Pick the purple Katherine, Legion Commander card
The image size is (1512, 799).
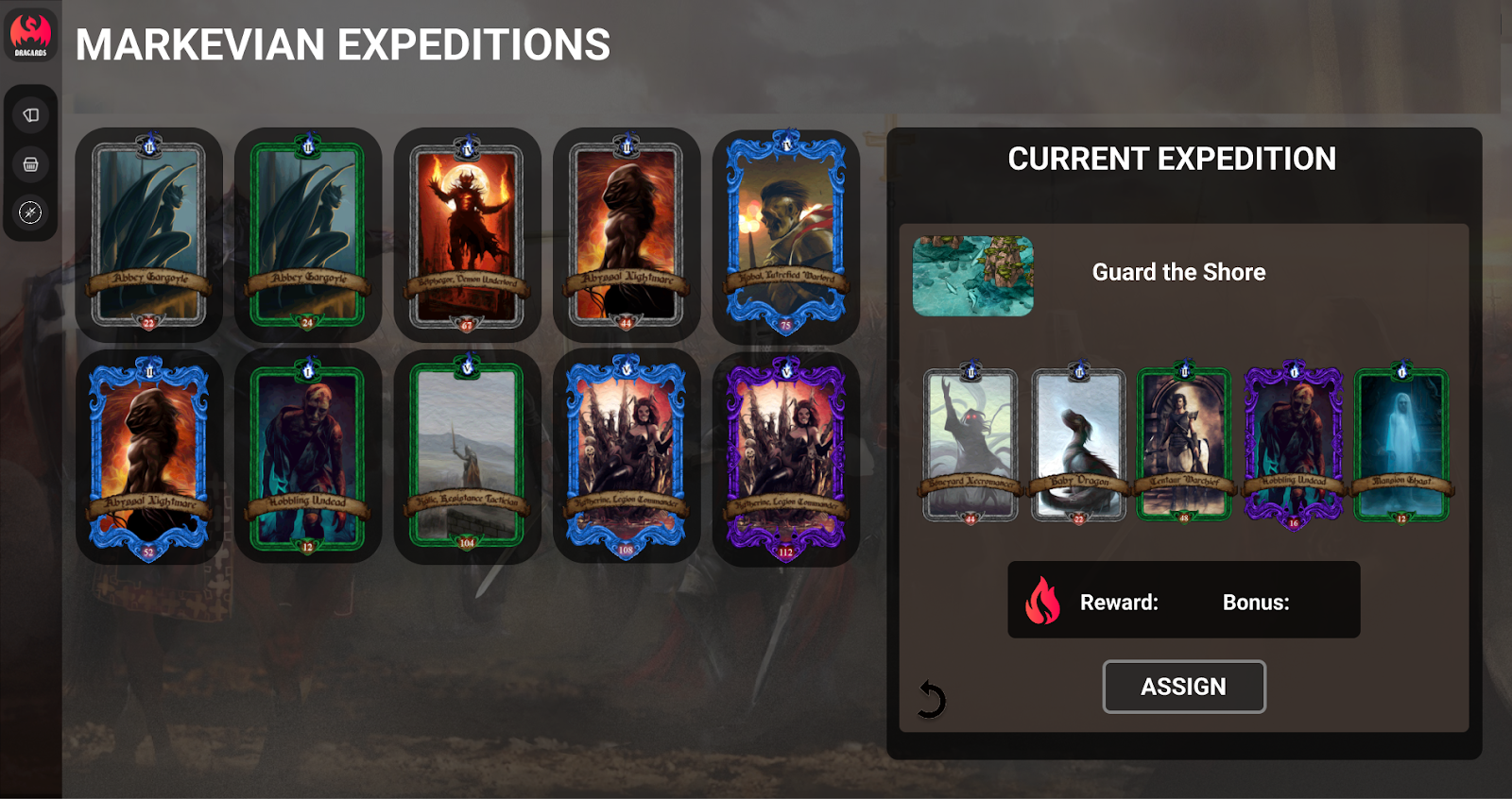[x=786, y=458]
